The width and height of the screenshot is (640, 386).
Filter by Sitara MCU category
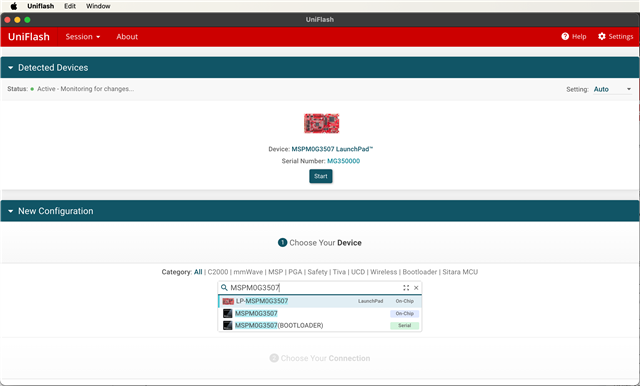460,272
